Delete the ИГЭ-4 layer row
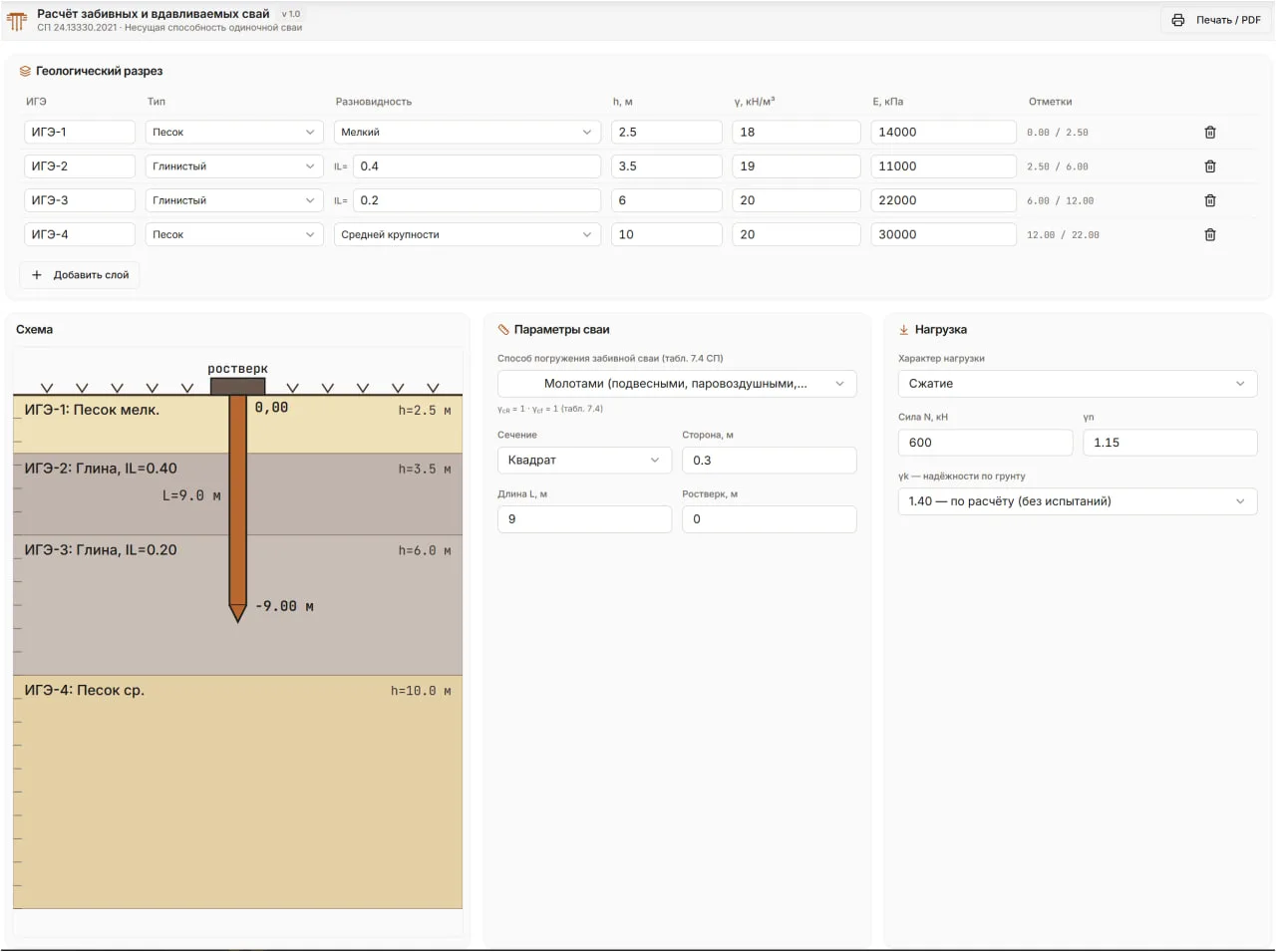Screen dimensions: 1276x952 click(x=1209, y=234)
